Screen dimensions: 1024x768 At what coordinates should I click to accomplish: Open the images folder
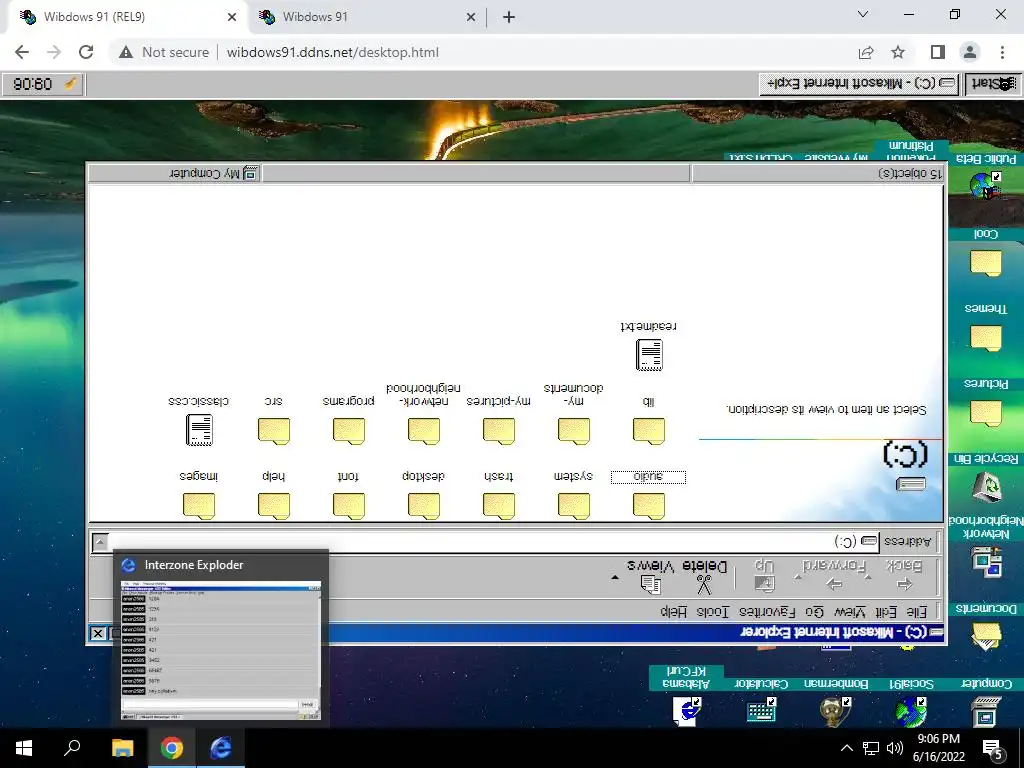tap(199, 505)
